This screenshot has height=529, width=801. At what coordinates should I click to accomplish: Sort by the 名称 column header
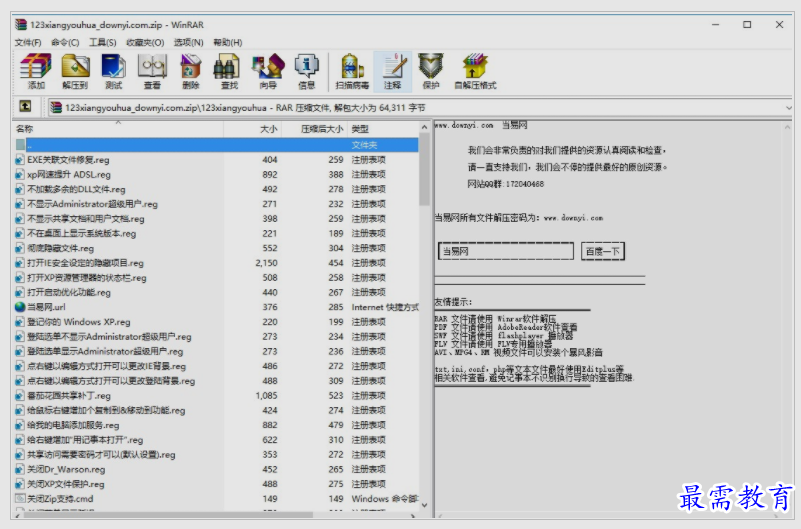(117, 129)
